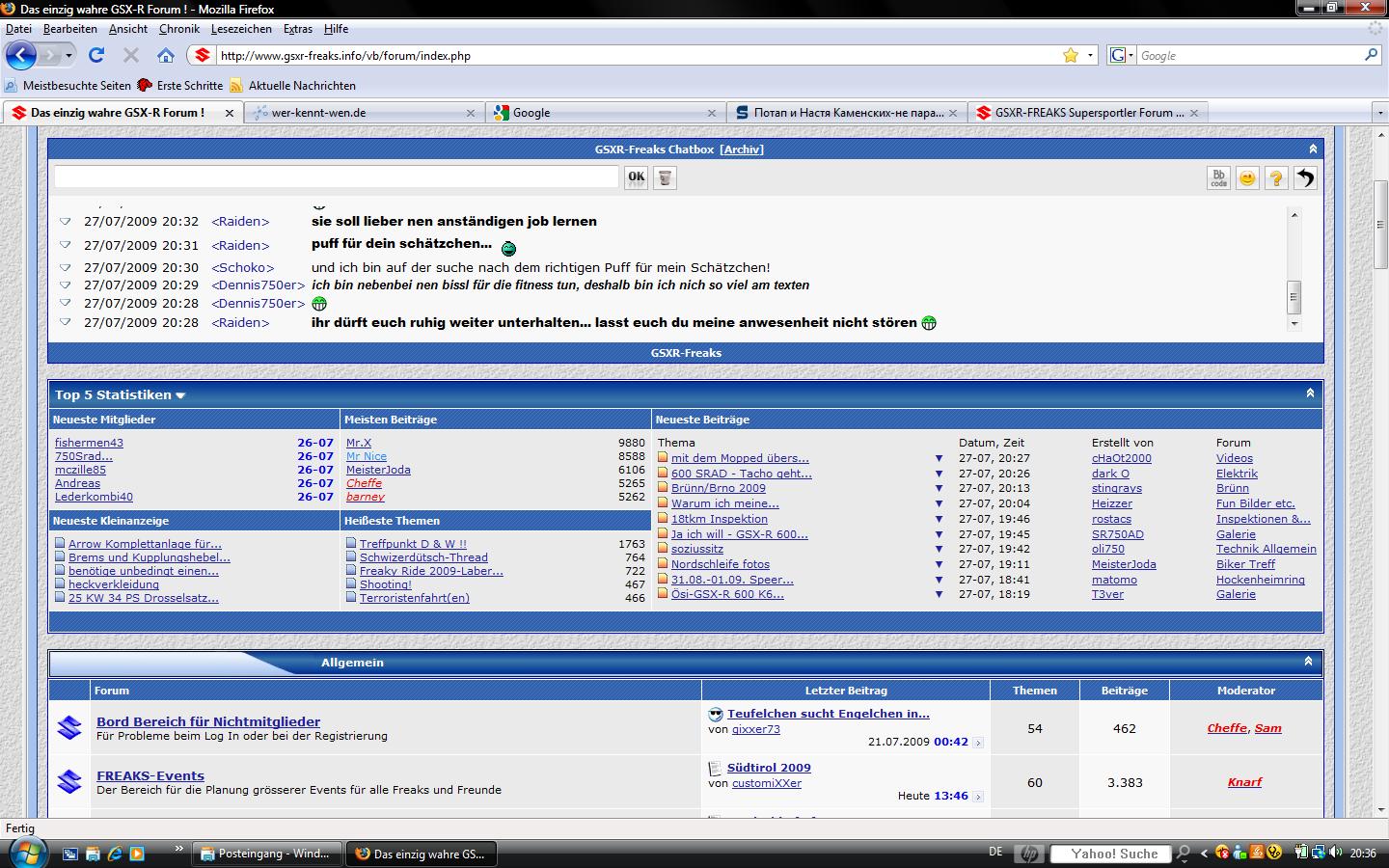Click the chatbox vertical scrollbar thumb
The height and width of the screenshot is (868, 1389).
click(1294, 297)
